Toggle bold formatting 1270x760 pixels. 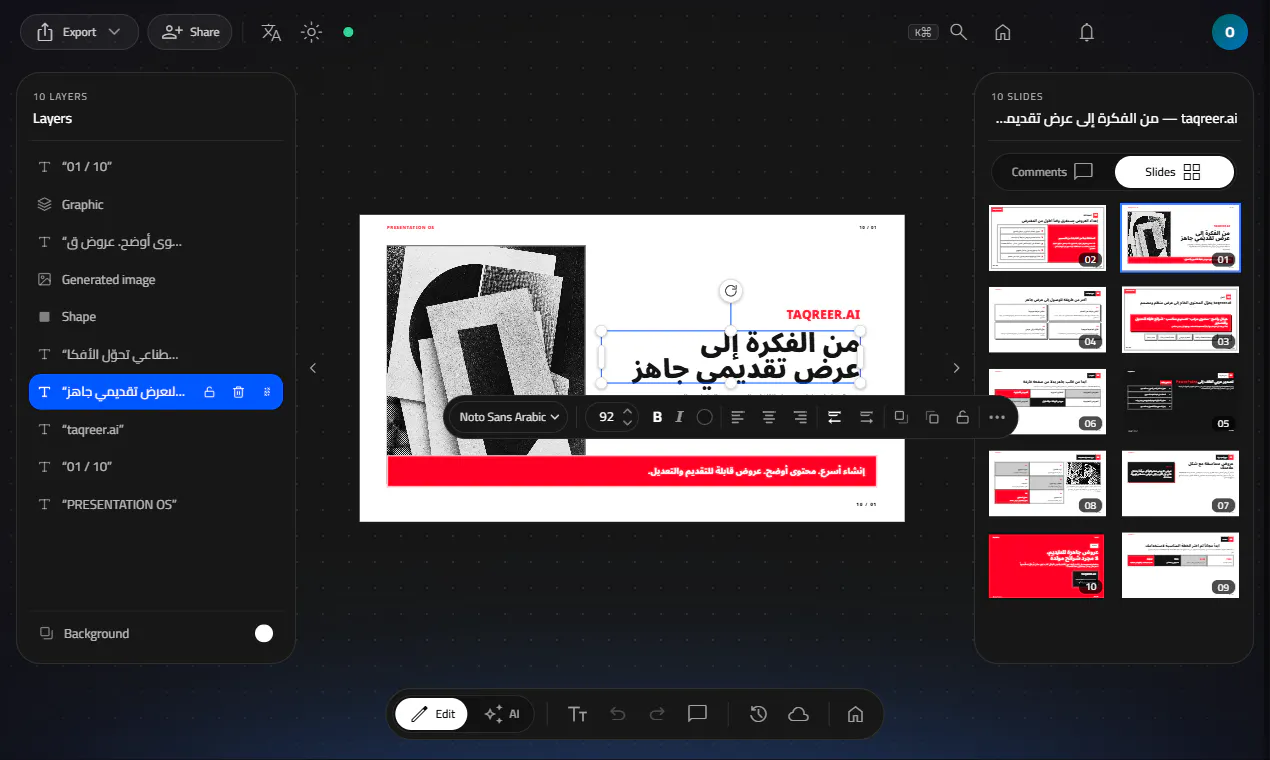(x=657, y=417)
